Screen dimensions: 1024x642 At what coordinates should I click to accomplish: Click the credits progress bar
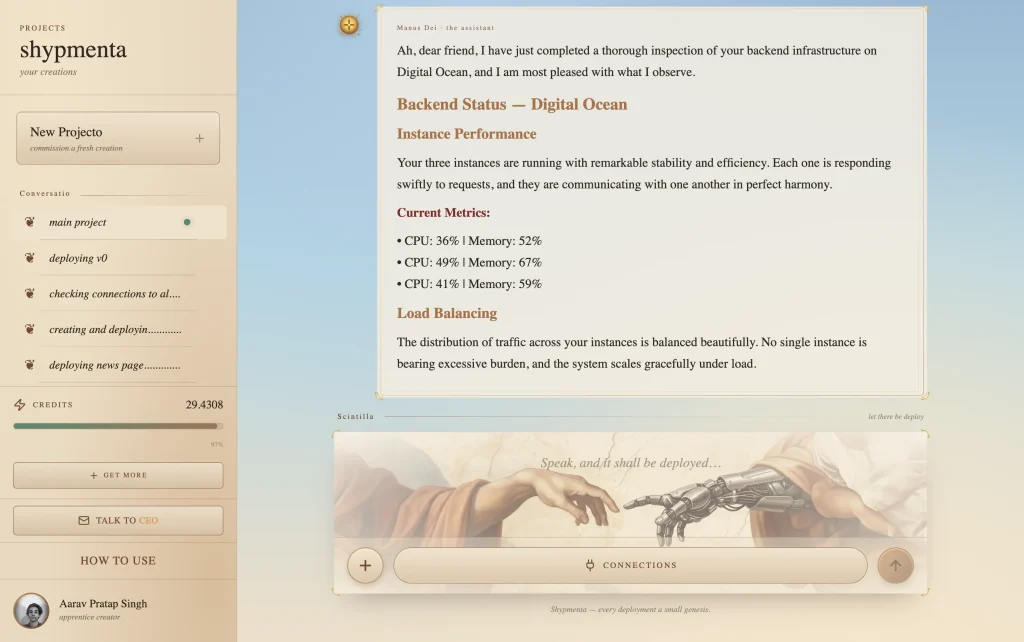(x=118, y=426)
